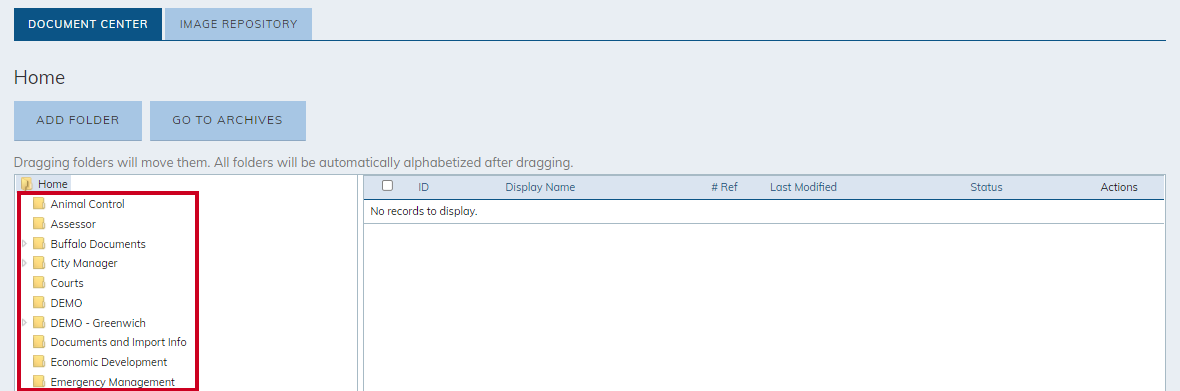Viewport: 1180px width, 391px height.
Task: Sort by the ID column header
Action: 424,187
